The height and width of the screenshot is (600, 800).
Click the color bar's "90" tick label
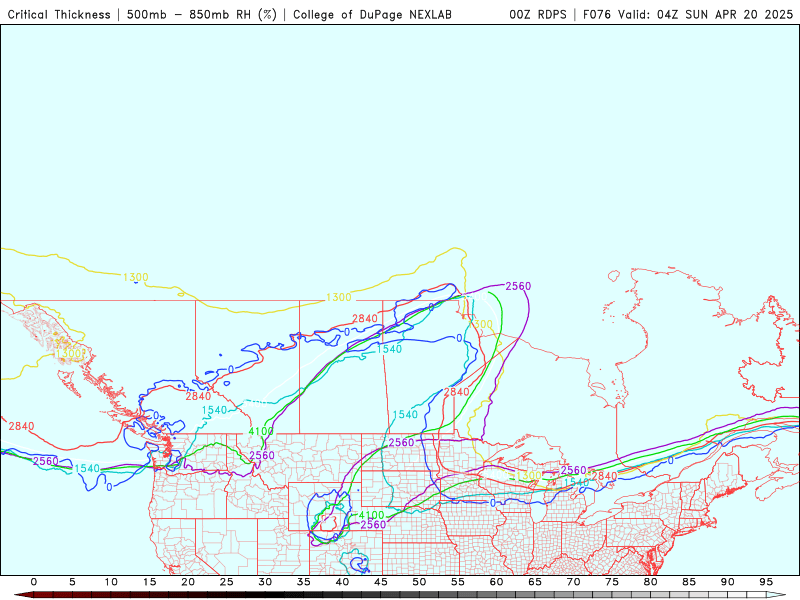[728, 582]
